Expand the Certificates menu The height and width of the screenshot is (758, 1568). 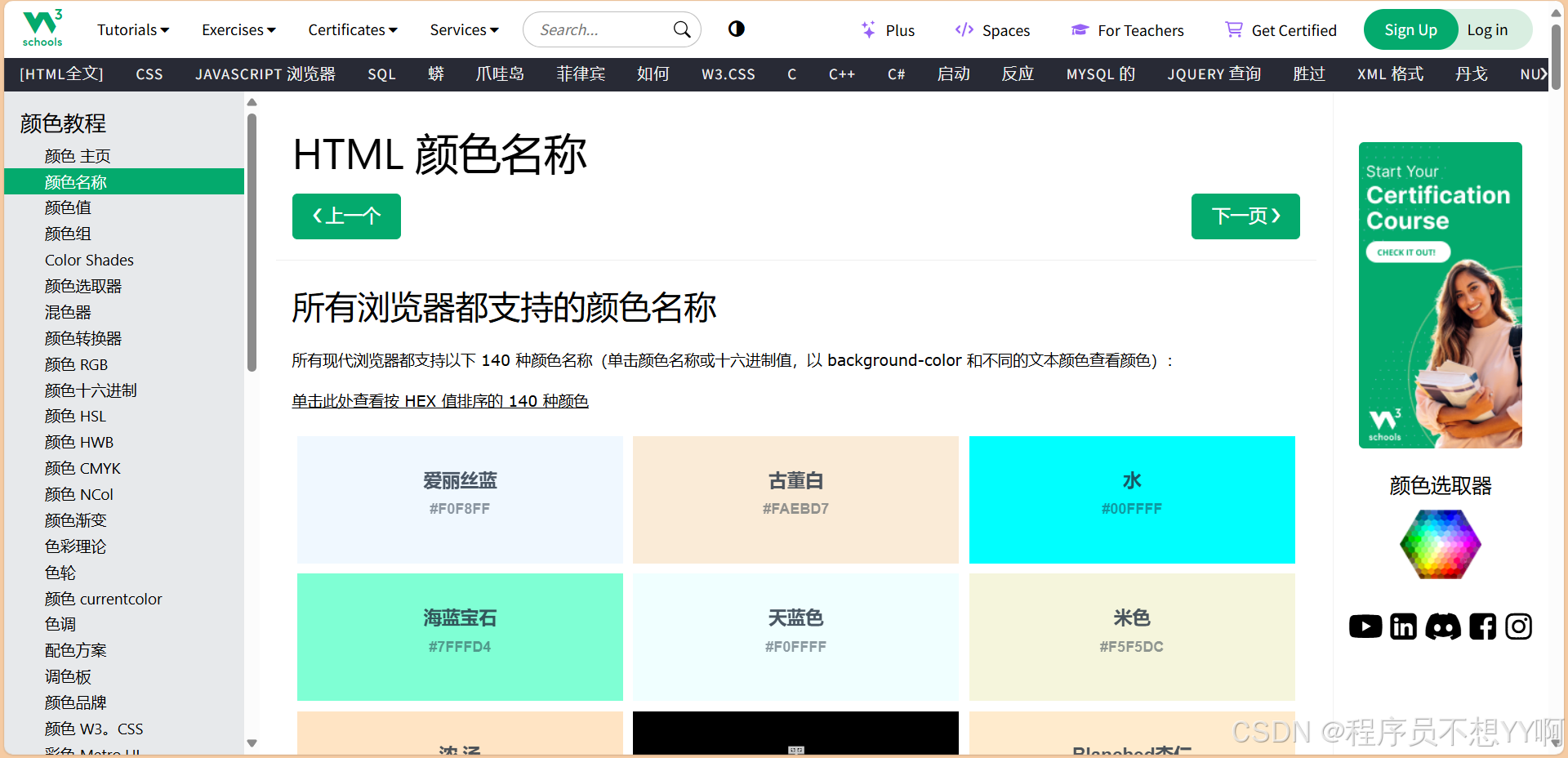[352, 29]
